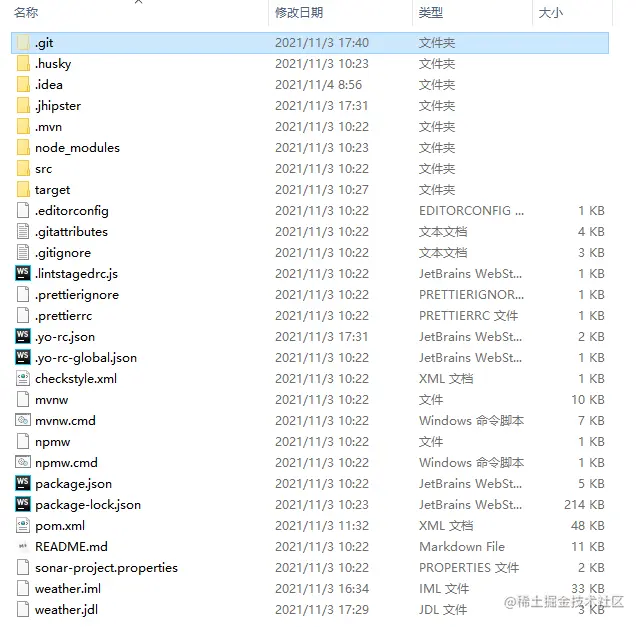Select the node_modules folder name
The height and width of the screenshot is (627, 642).
[x=77, y=148]
